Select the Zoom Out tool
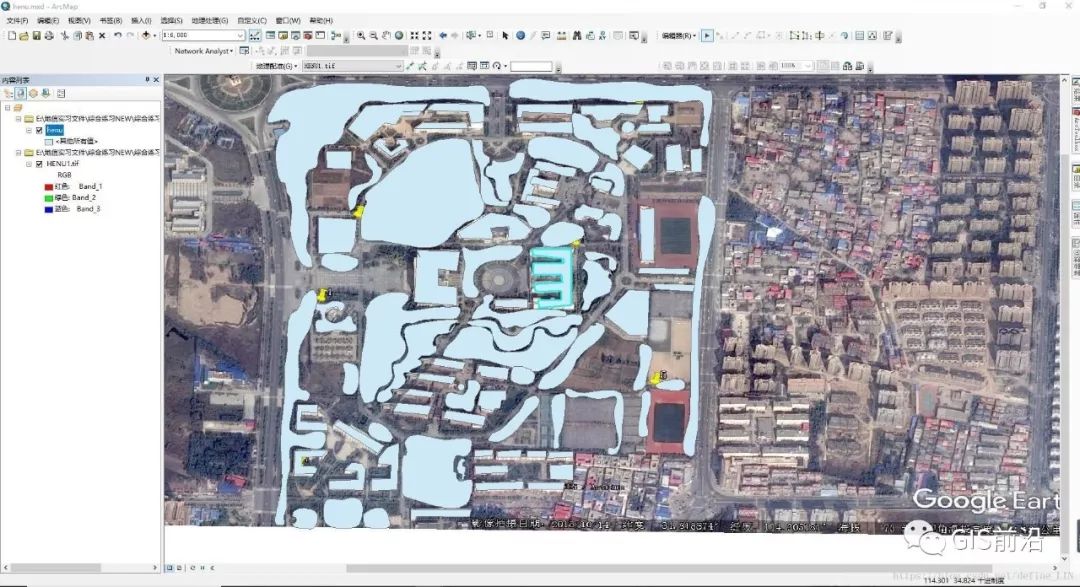This screenshot has height=587, width=1080. (x=373, y=35)
